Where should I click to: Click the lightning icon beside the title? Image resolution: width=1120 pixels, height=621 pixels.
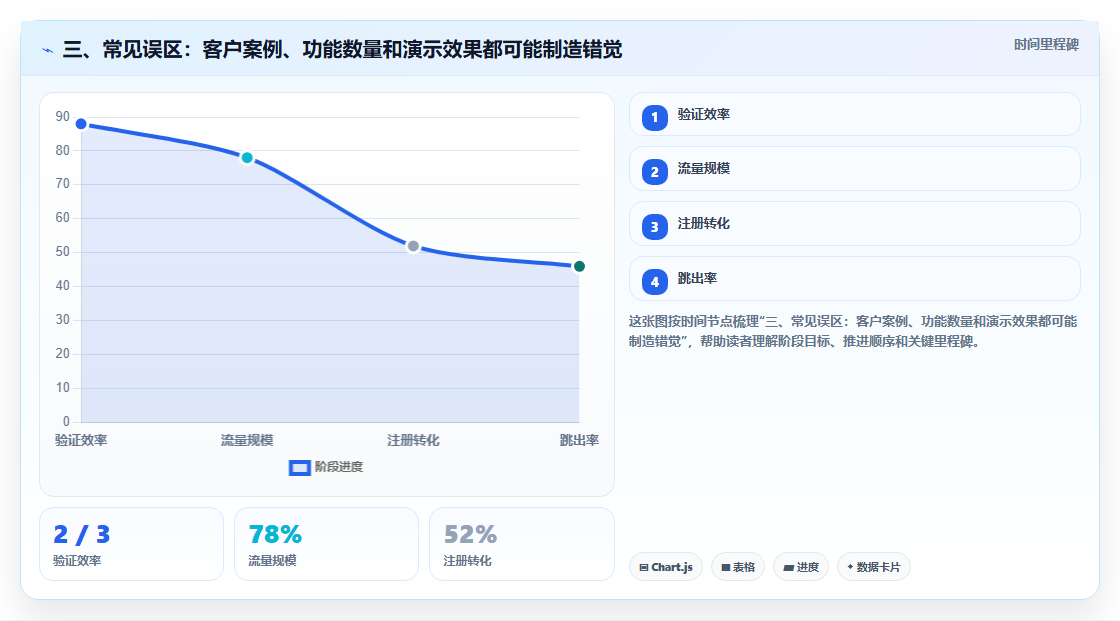point(48,51)
